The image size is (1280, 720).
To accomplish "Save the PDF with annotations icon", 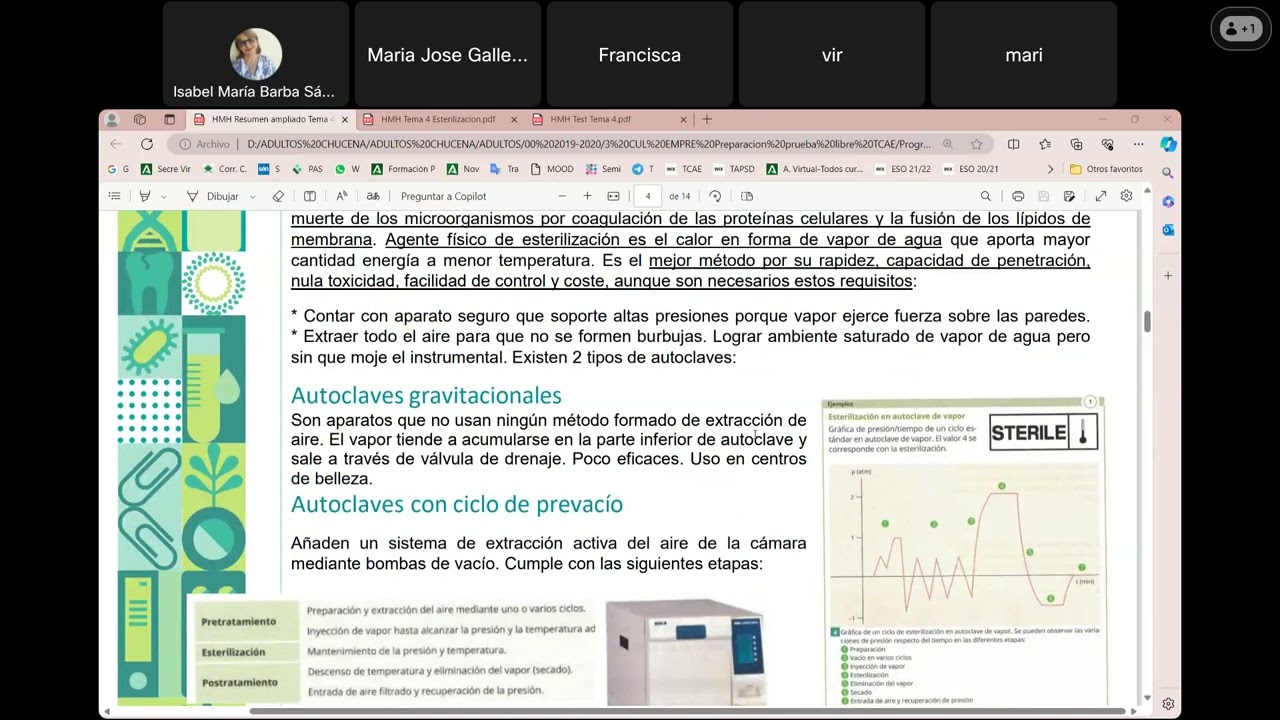I will [x=1069, y=196].
